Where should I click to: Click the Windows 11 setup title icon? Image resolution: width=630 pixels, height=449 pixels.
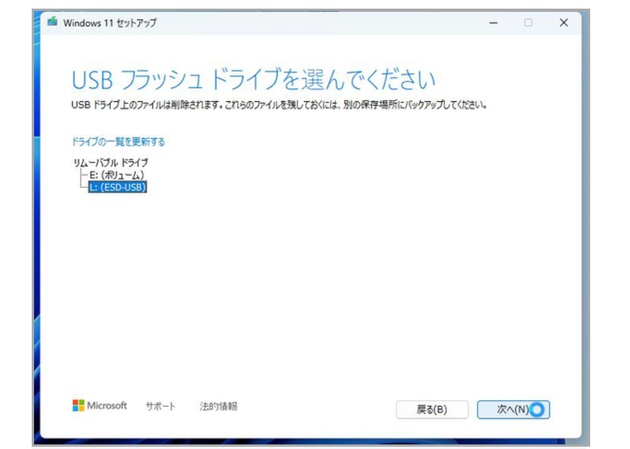pos(52,22)
